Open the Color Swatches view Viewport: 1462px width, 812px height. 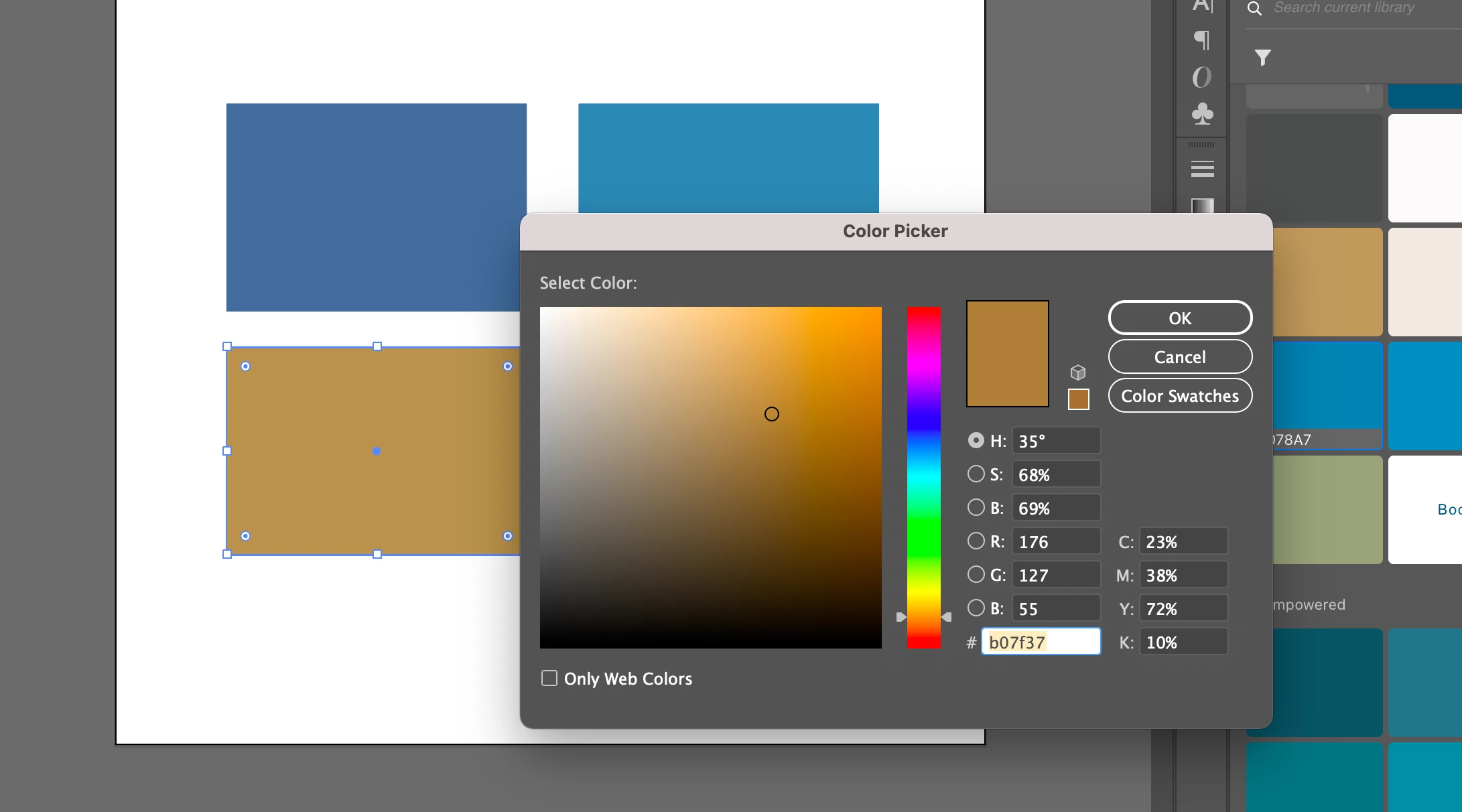(x=1180, y=396)
